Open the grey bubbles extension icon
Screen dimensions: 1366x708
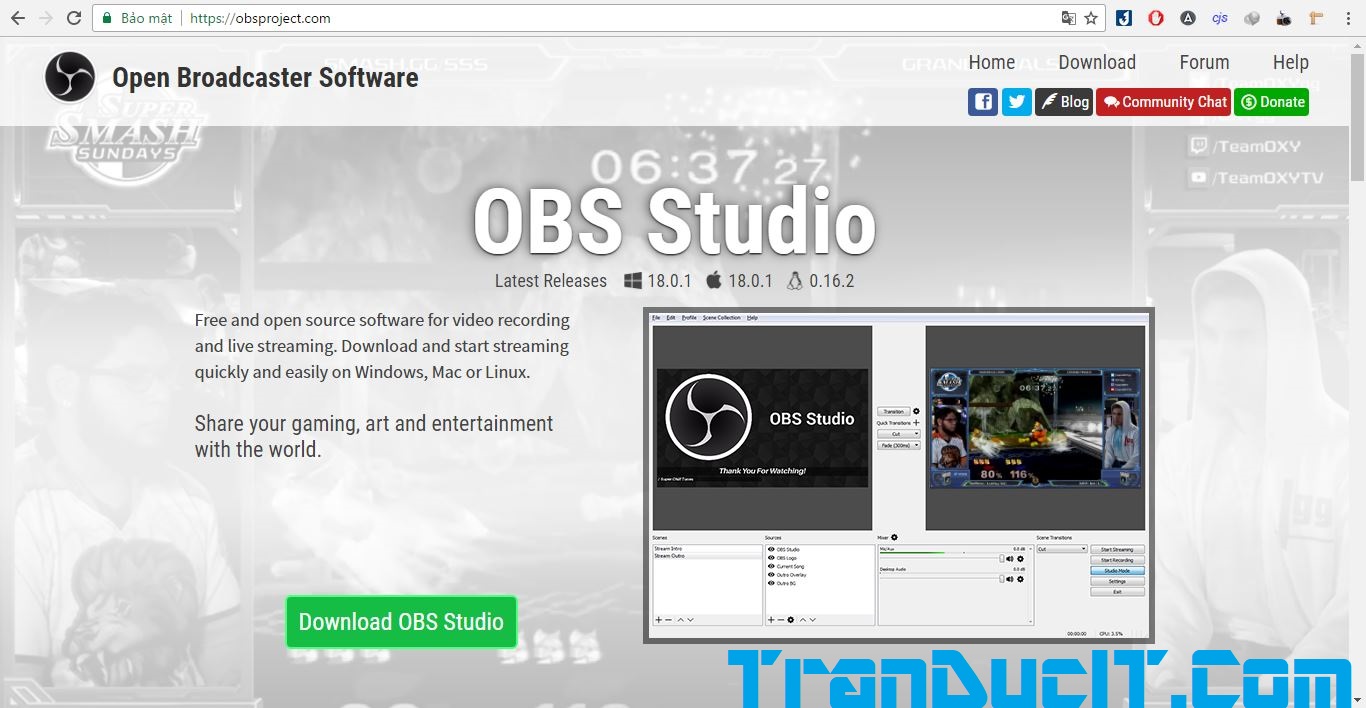click(x=1252, y=18)
